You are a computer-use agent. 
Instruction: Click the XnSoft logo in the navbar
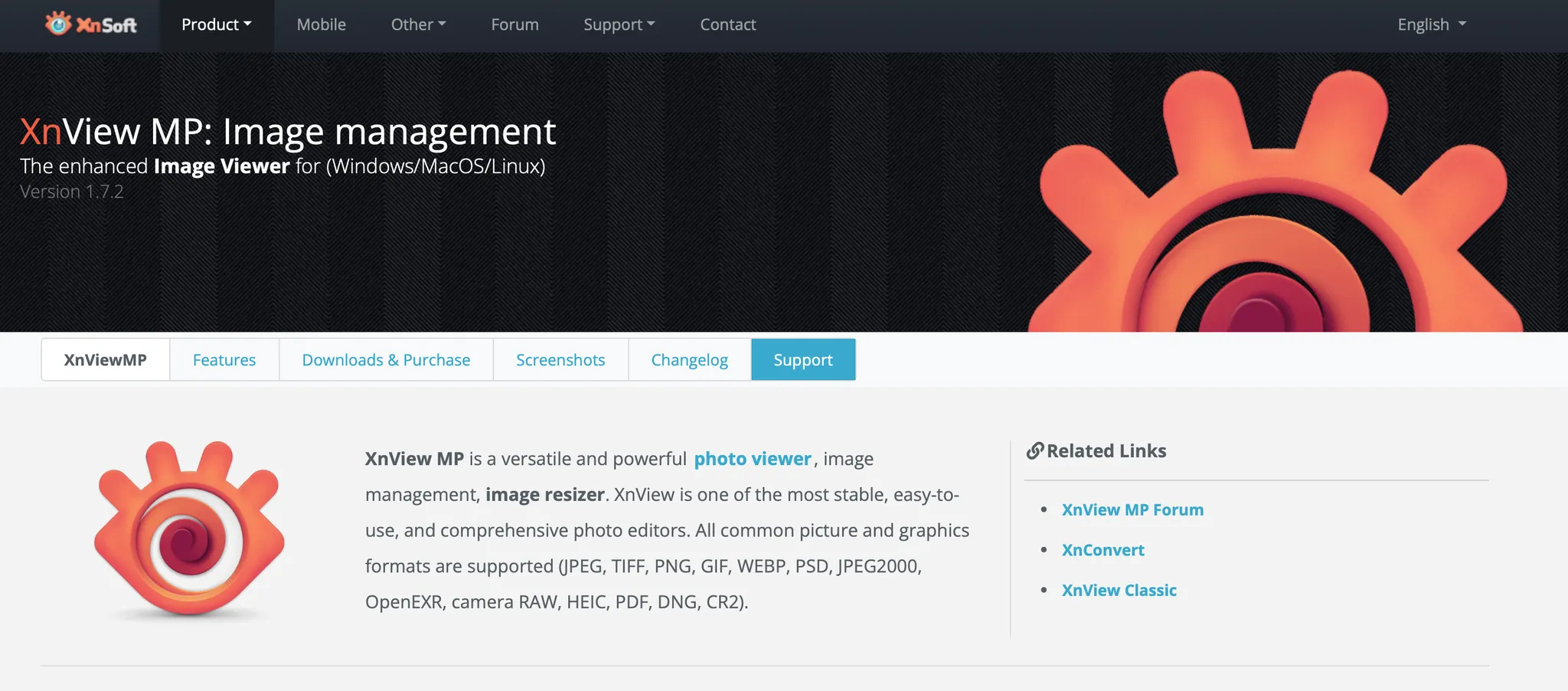91,25
